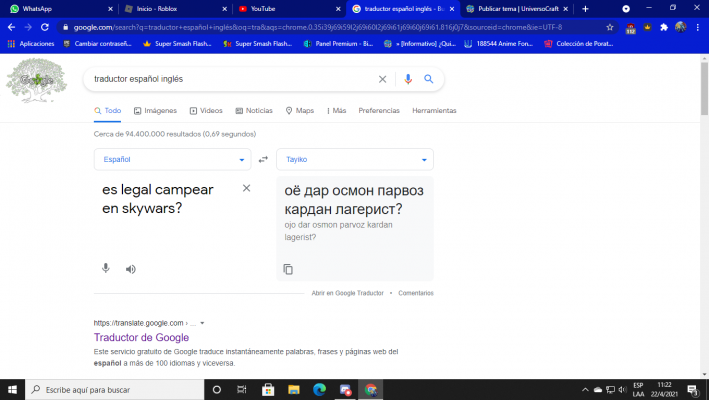Open the Chrome extensions puzzle menu
Viewport: 709px width, 400px height.
(664, 27)
